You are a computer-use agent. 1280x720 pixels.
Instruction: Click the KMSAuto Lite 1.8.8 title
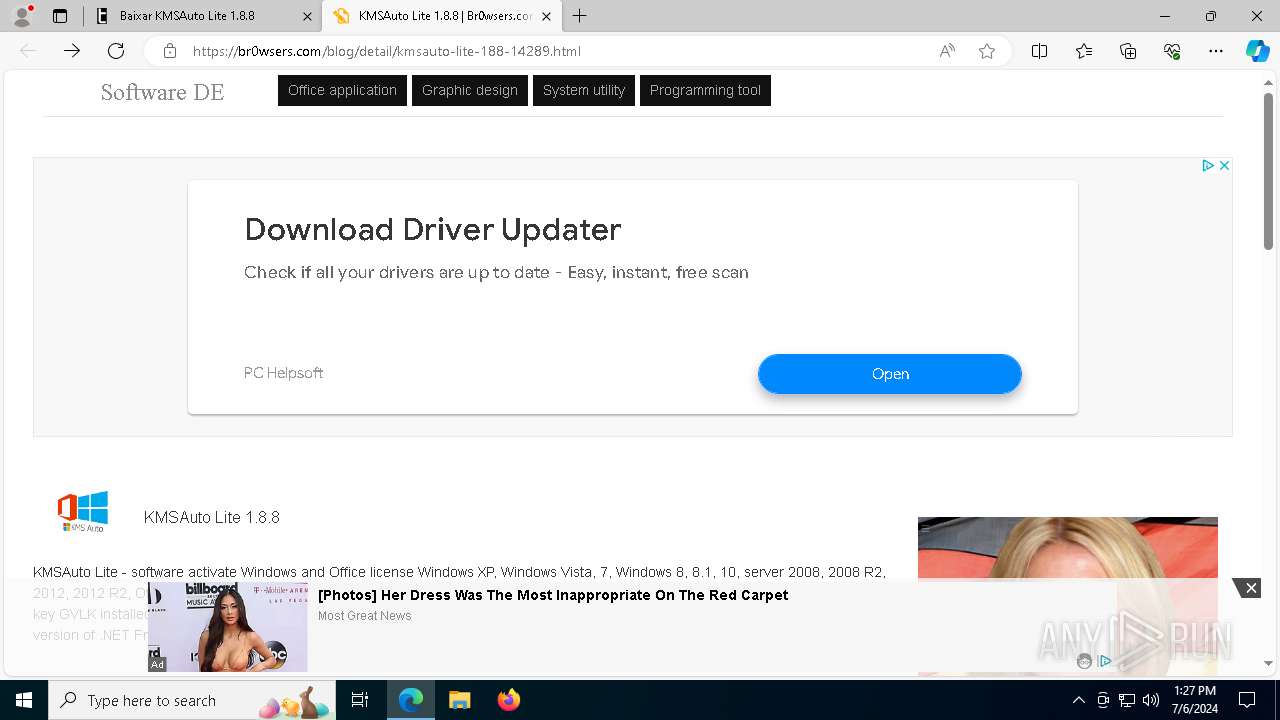tap(212, 517)
